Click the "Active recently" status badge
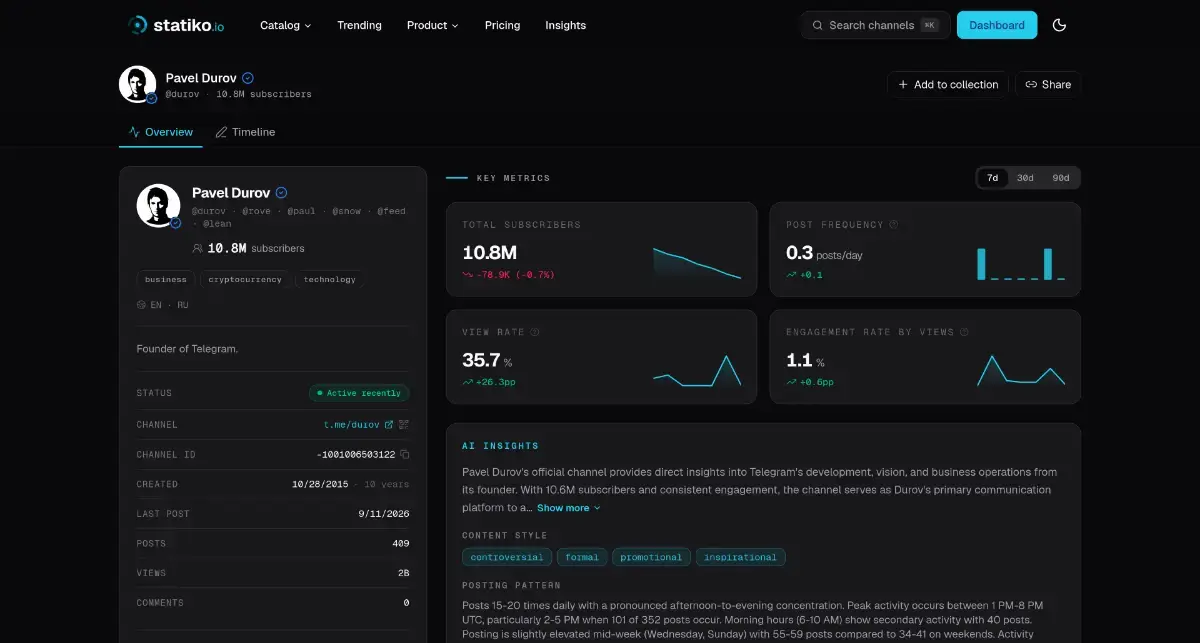1200x643 pixels. pyautogui.click(x=359, y=393)
